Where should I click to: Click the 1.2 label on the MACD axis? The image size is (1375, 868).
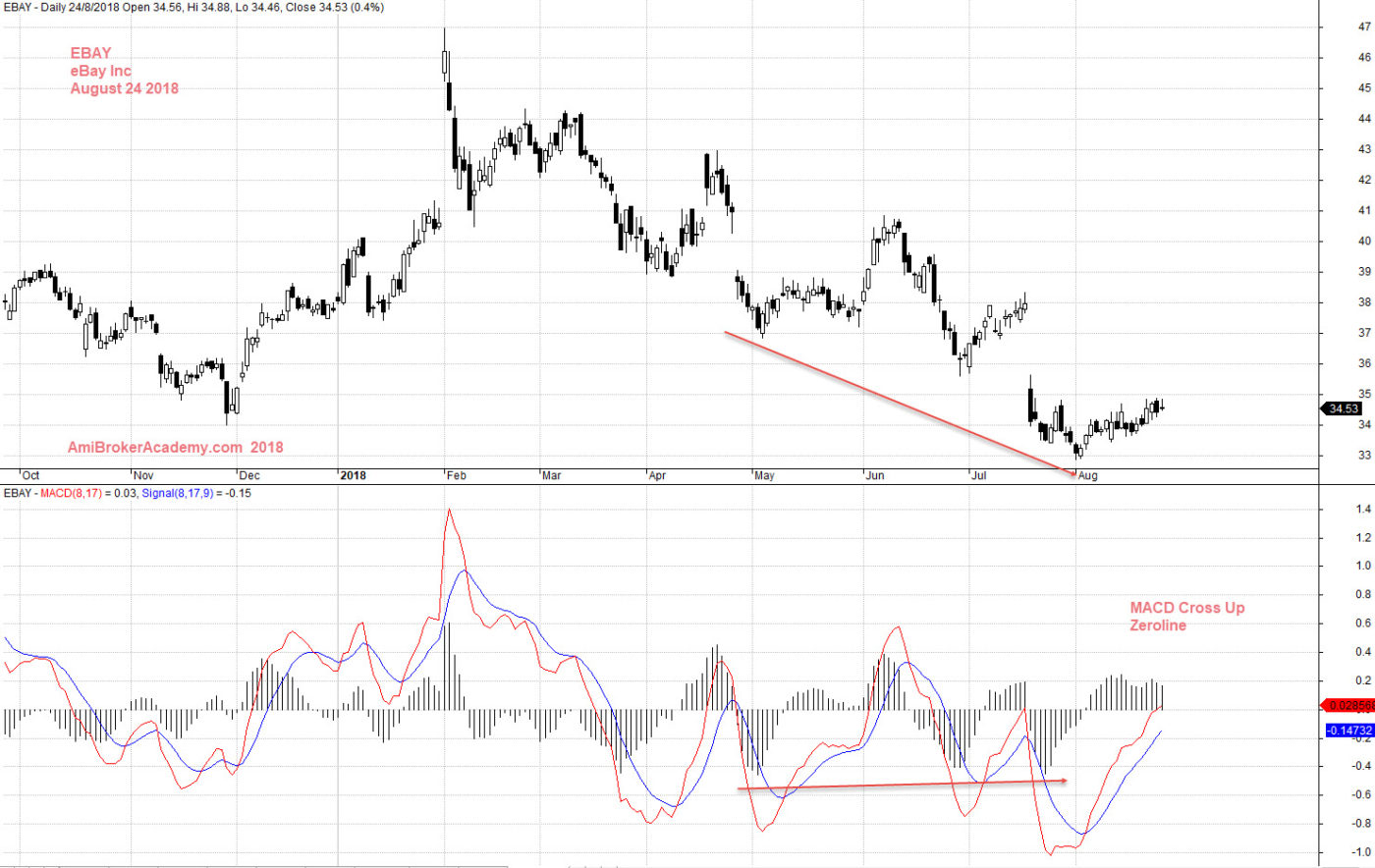1363,537
